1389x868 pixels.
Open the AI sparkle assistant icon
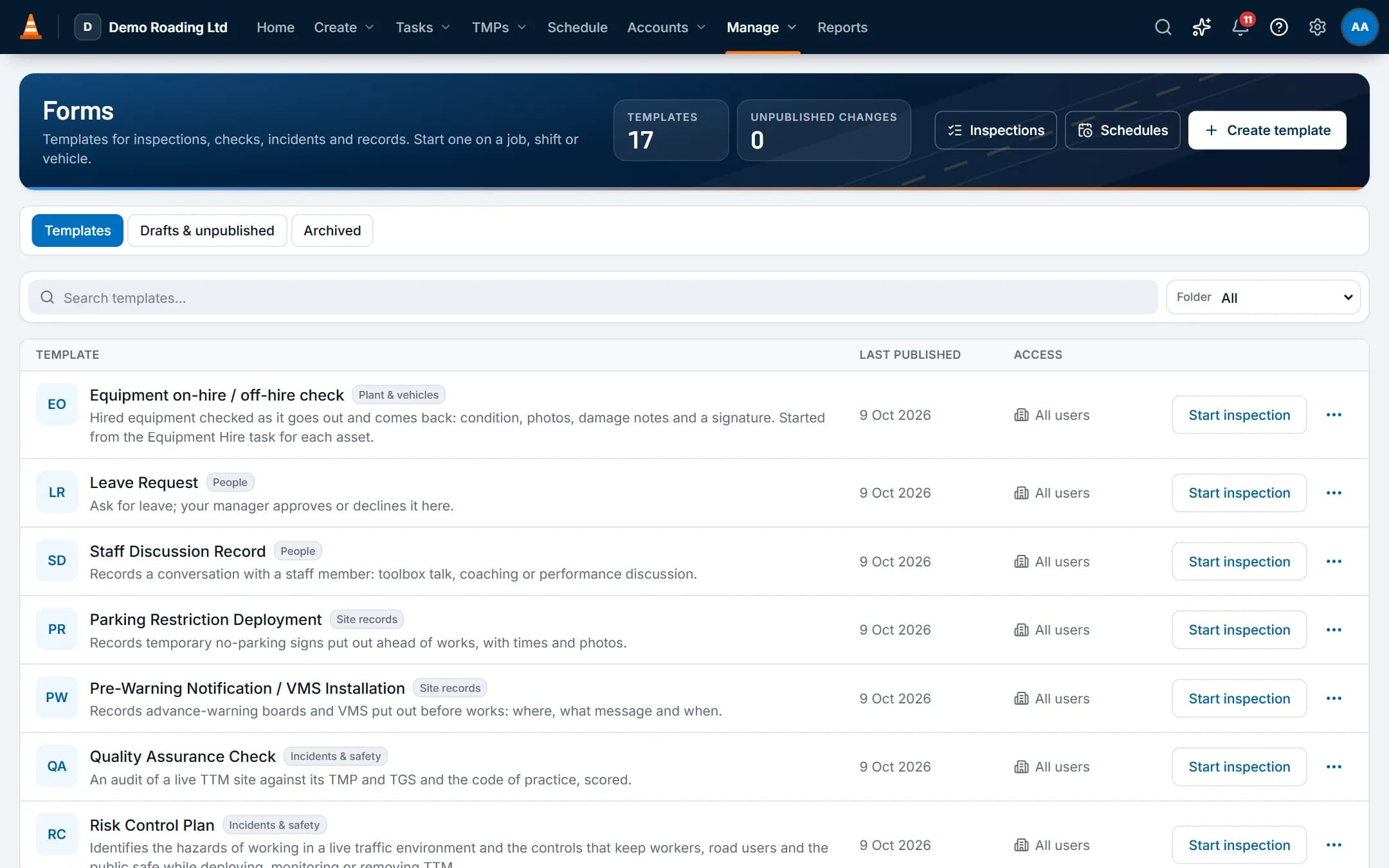(1201, 27)
